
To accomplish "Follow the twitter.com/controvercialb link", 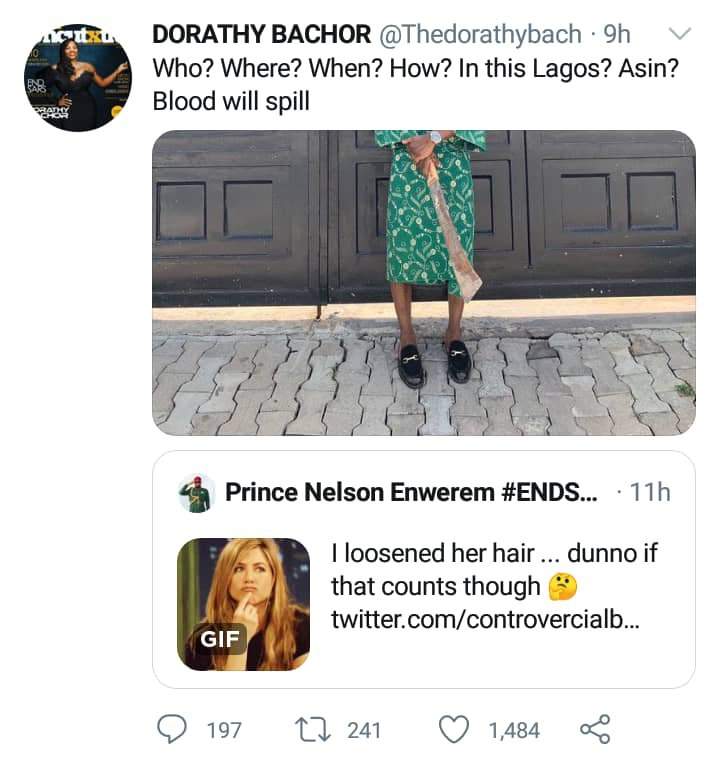I will [485, 619].
